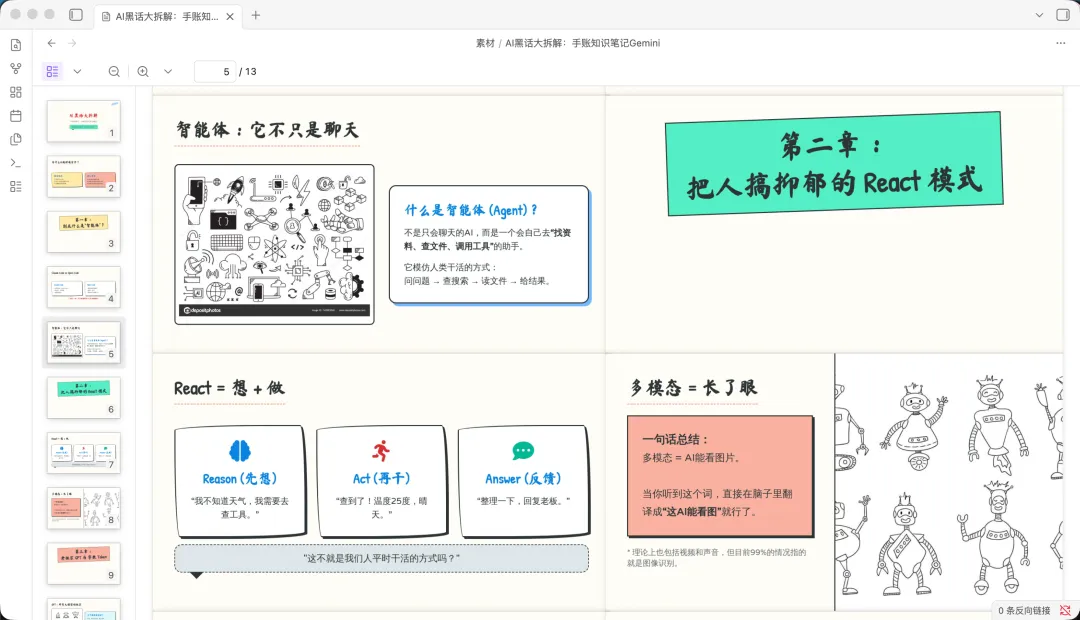Toggle the left sidebar icon in title bar
The height and width of the screenshot is (620, 1080).
click(76, 15)
